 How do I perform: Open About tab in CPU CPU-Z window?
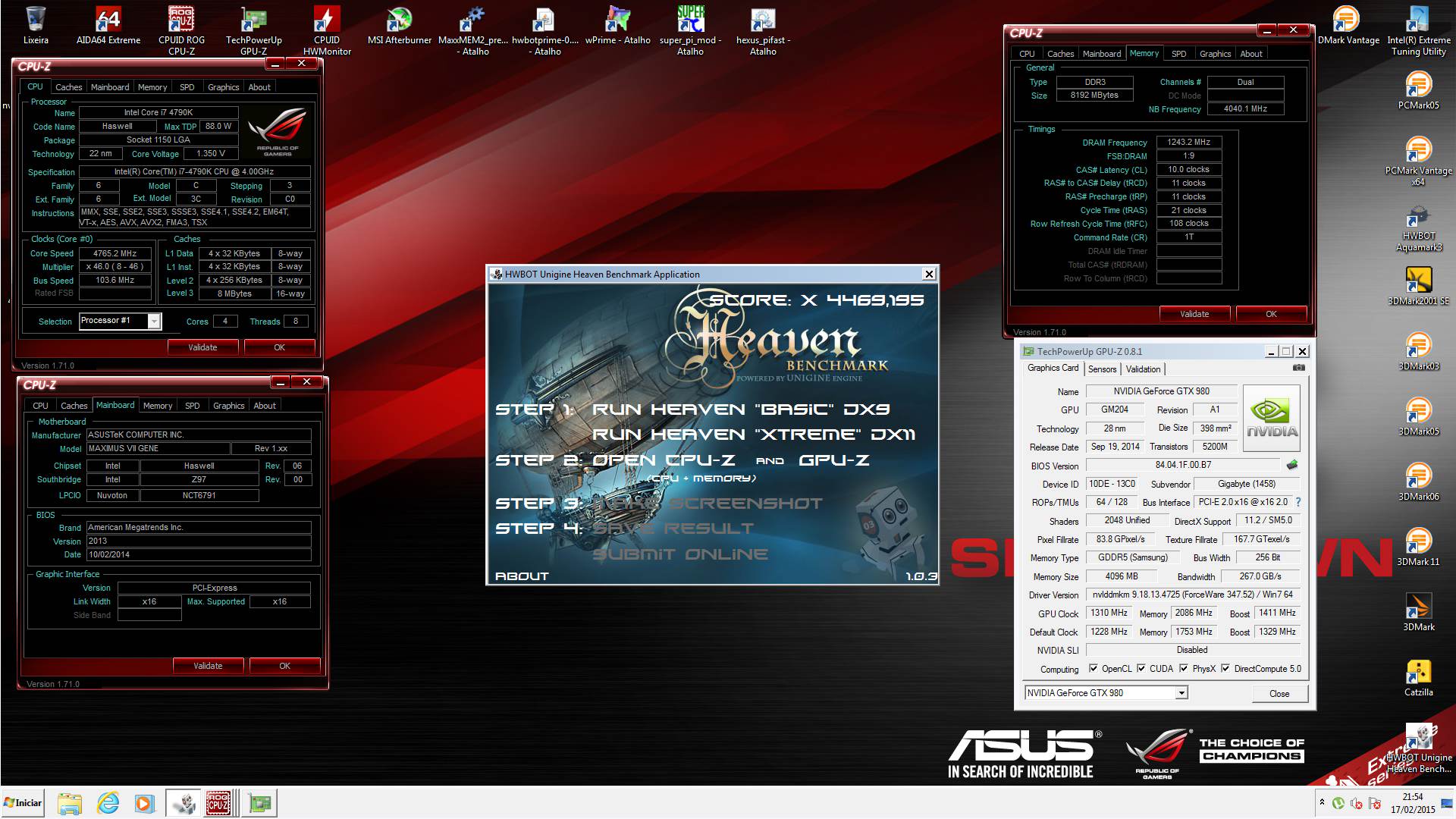[259, 87]
